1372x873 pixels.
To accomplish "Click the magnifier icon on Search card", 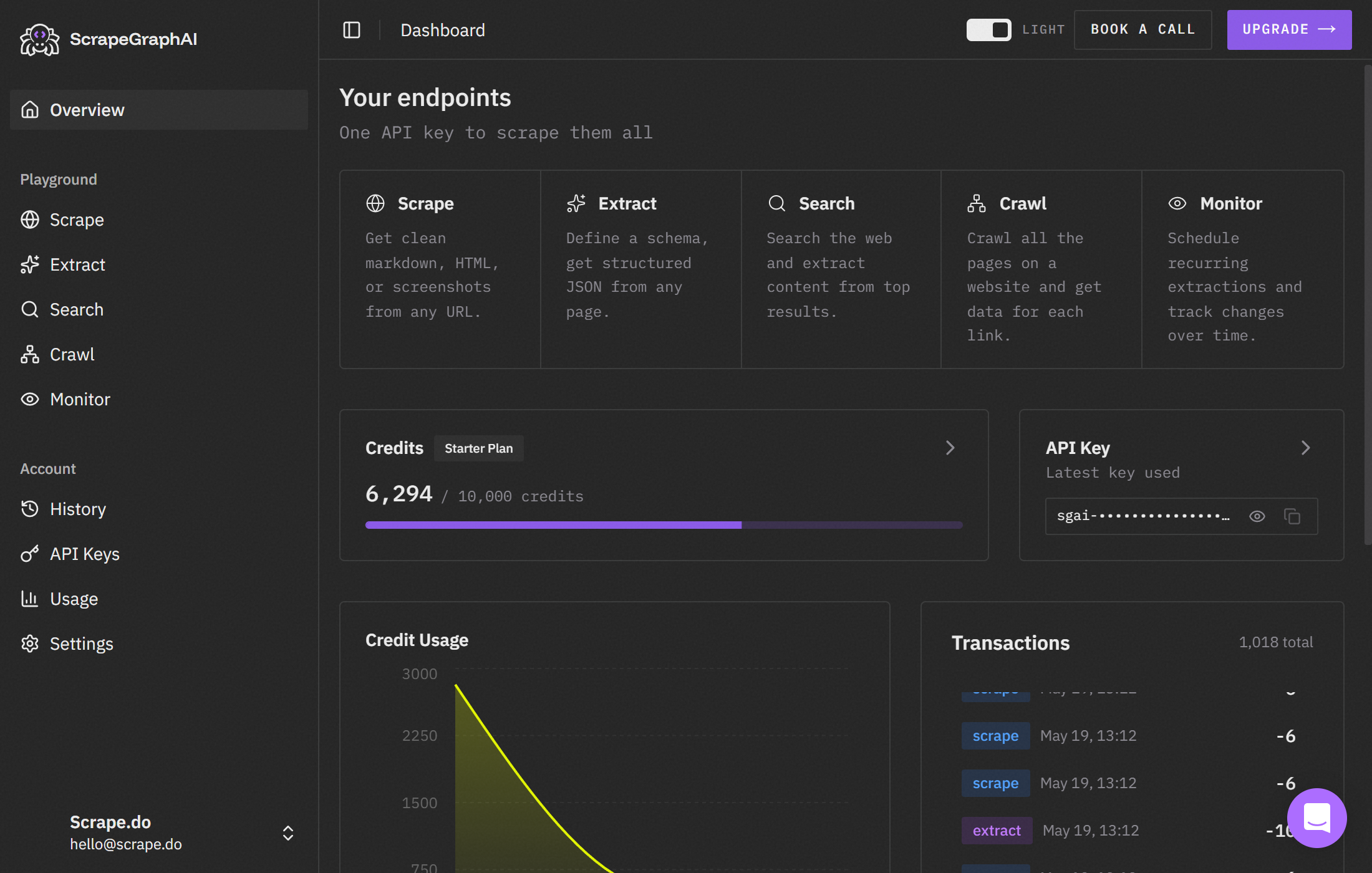I will pyautogui.click(x=777, y=203).
